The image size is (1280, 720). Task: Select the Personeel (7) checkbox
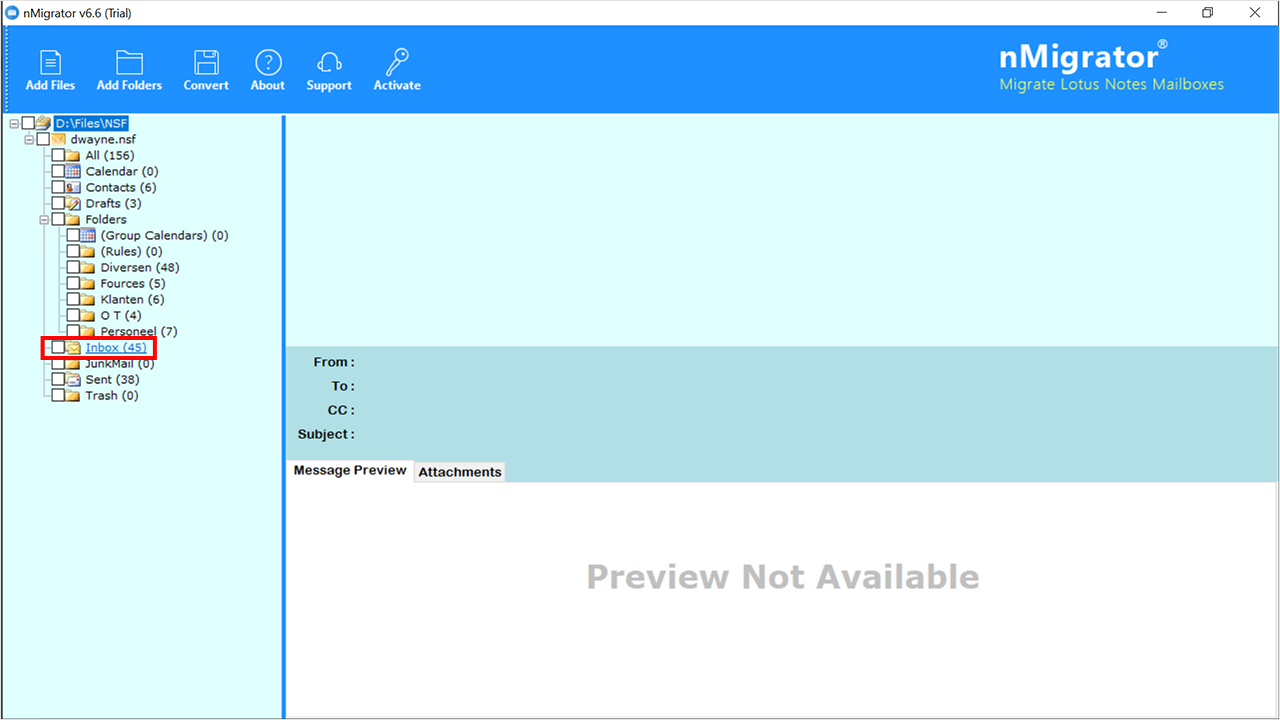click(x=73, y=331)
